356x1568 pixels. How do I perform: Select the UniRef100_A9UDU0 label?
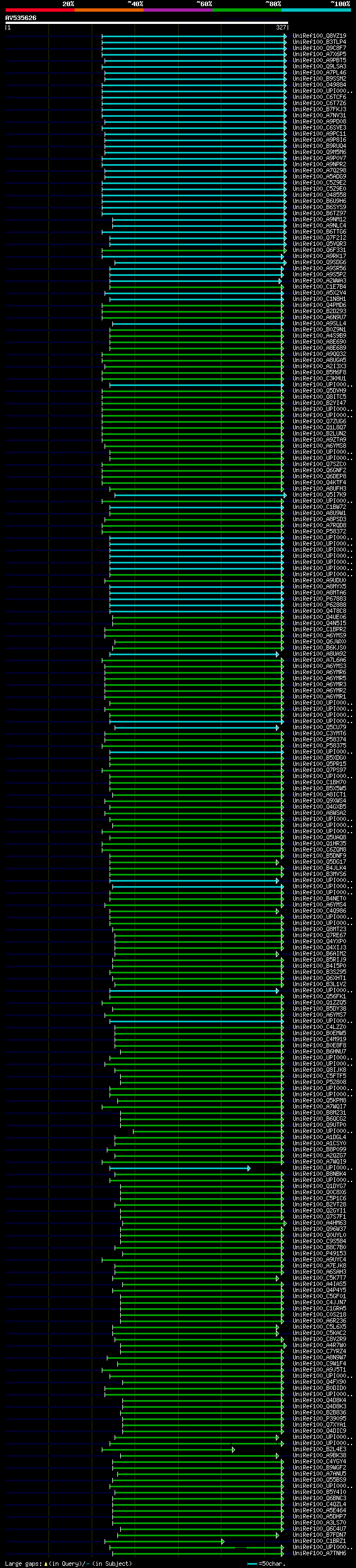click(x=319, y=580)
